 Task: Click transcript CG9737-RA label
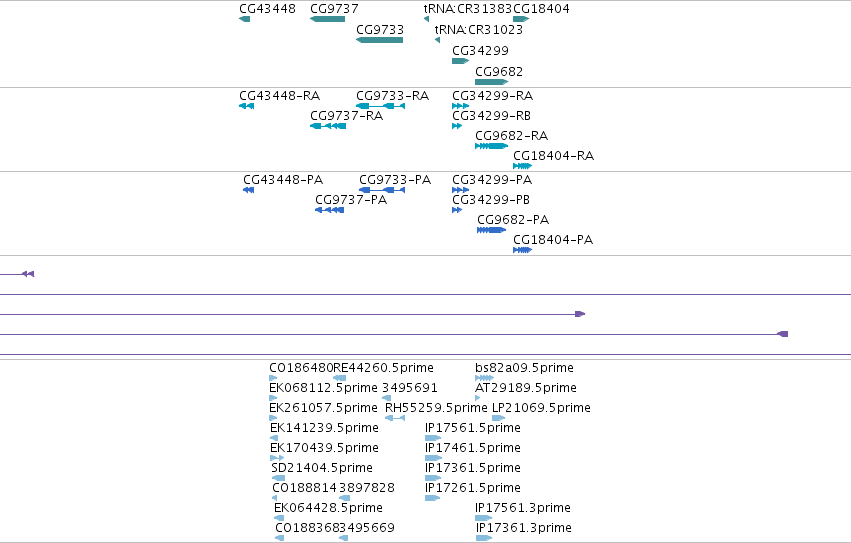346,116
